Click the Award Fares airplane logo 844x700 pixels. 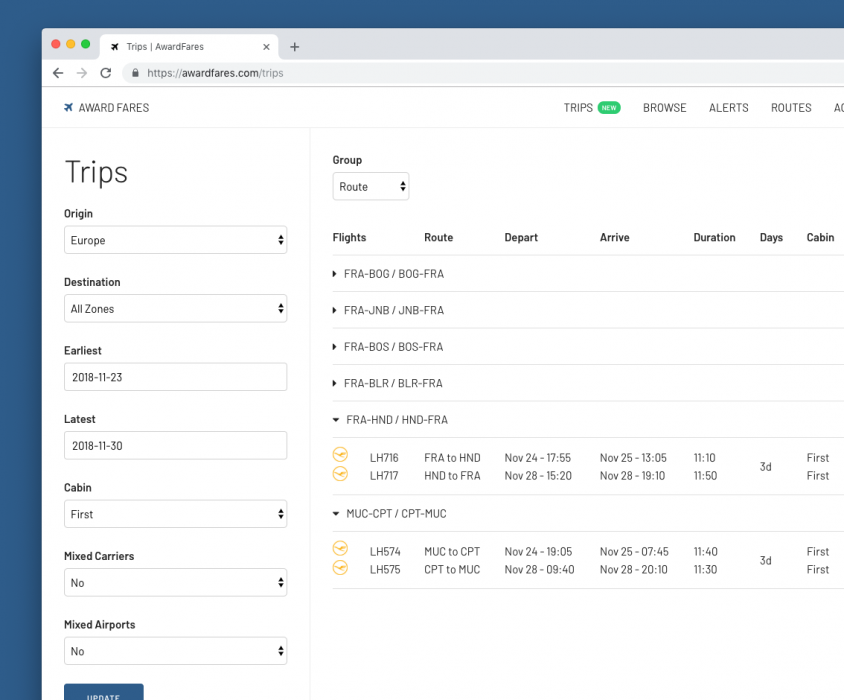pyautogui.click(x=68, y=108)
